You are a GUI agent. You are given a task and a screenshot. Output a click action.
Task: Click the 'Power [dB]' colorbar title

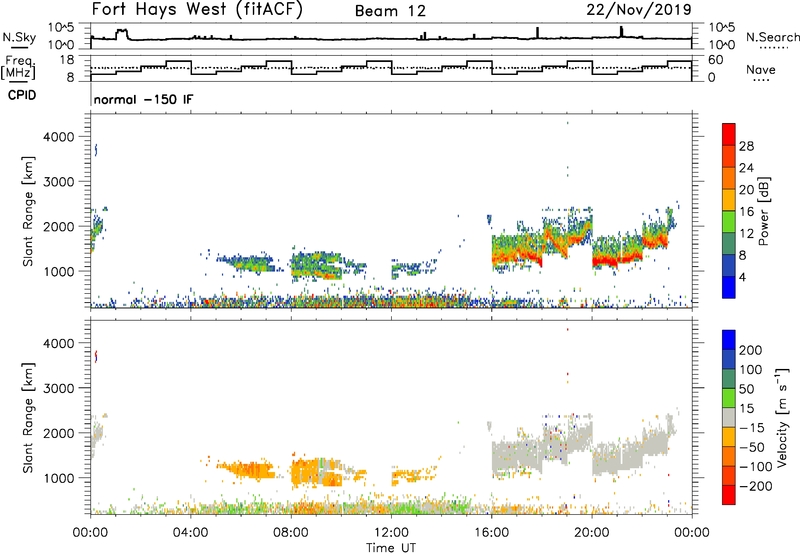763,211
